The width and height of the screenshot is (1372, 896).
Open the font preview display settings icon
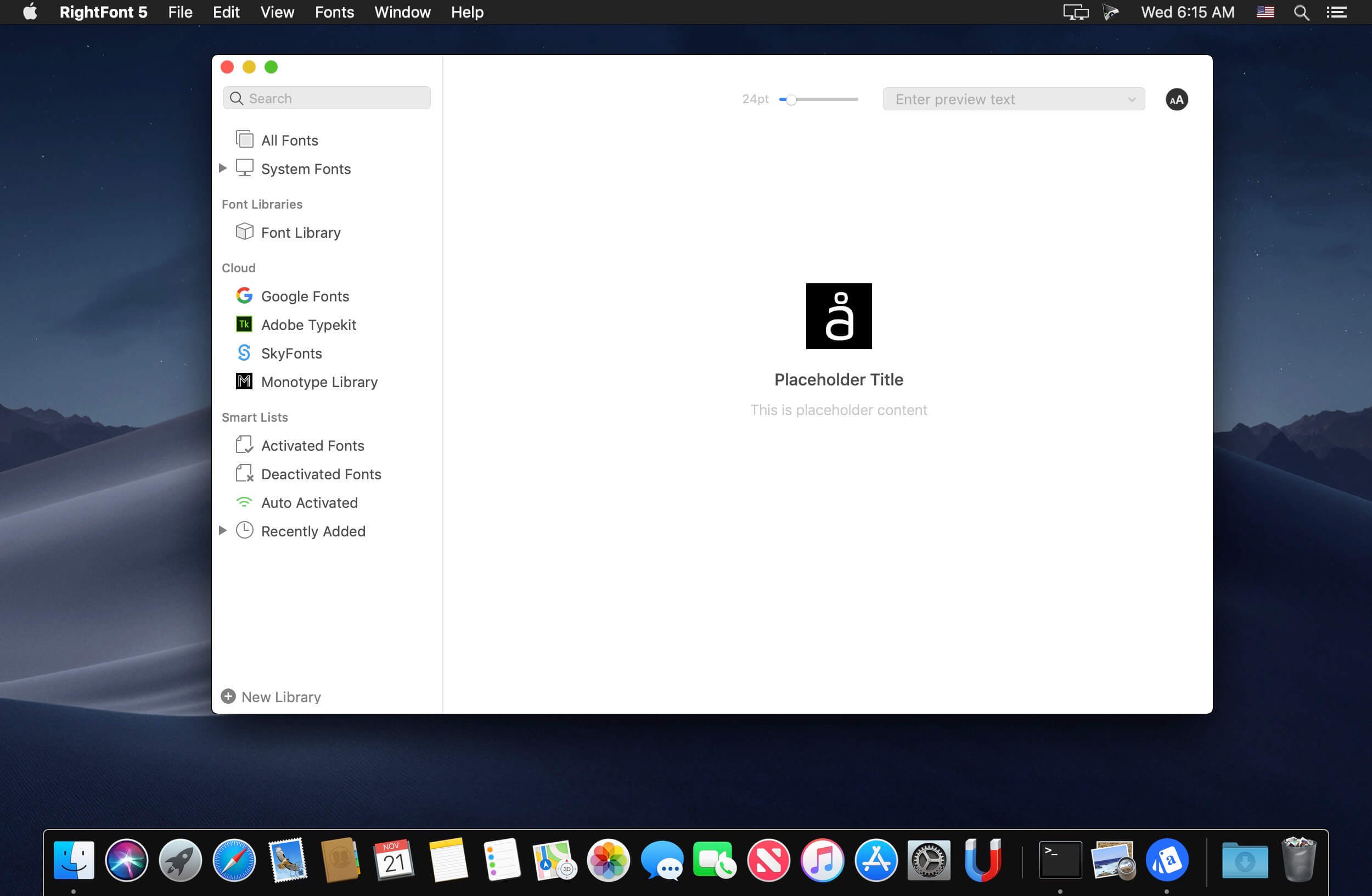pyautogui.click(x=1177, y=99)
